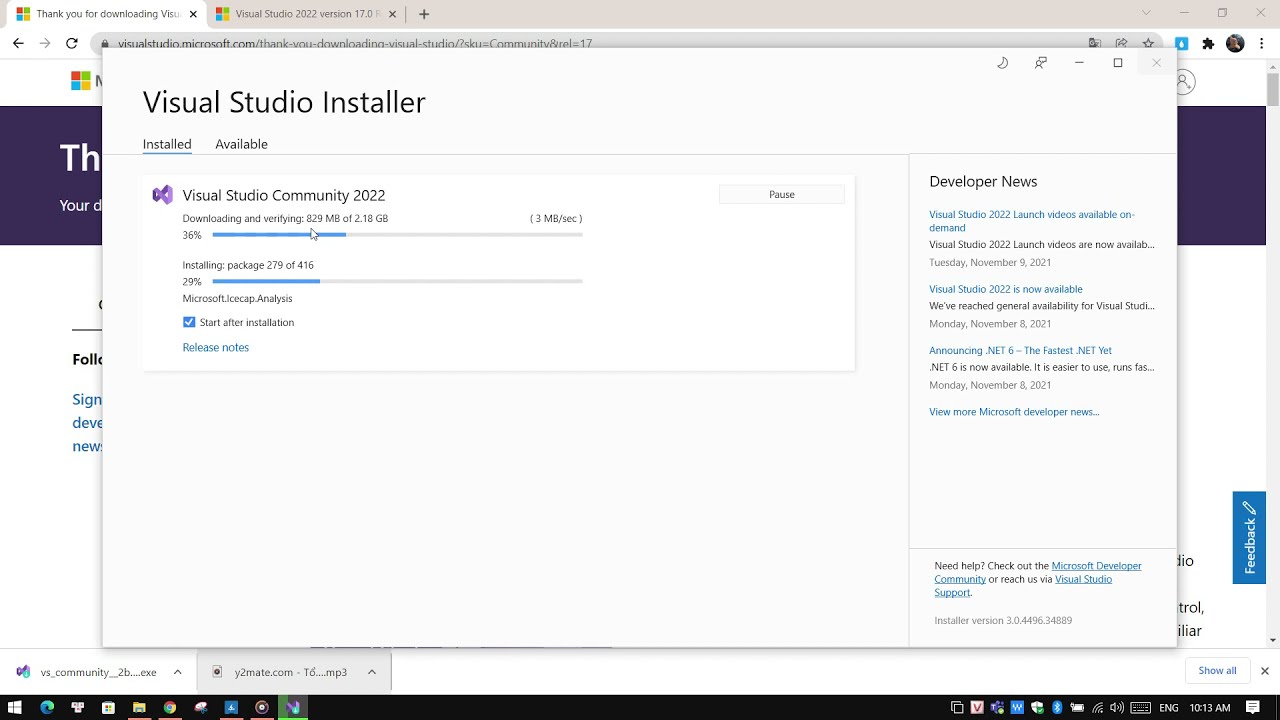Click the Downloading and verifying status text
The height and width of the screenshot is (720, 1280).
point(285,218)
